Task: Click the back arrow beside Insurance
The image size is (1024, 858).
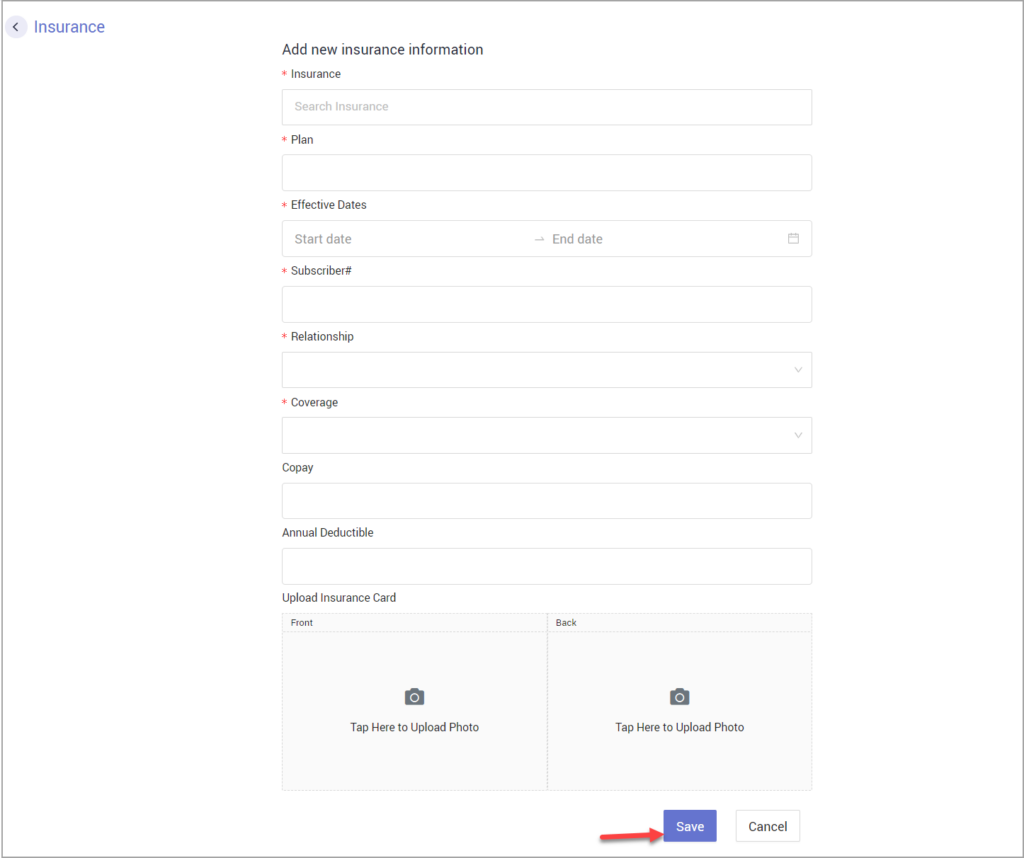Action: 16,27
